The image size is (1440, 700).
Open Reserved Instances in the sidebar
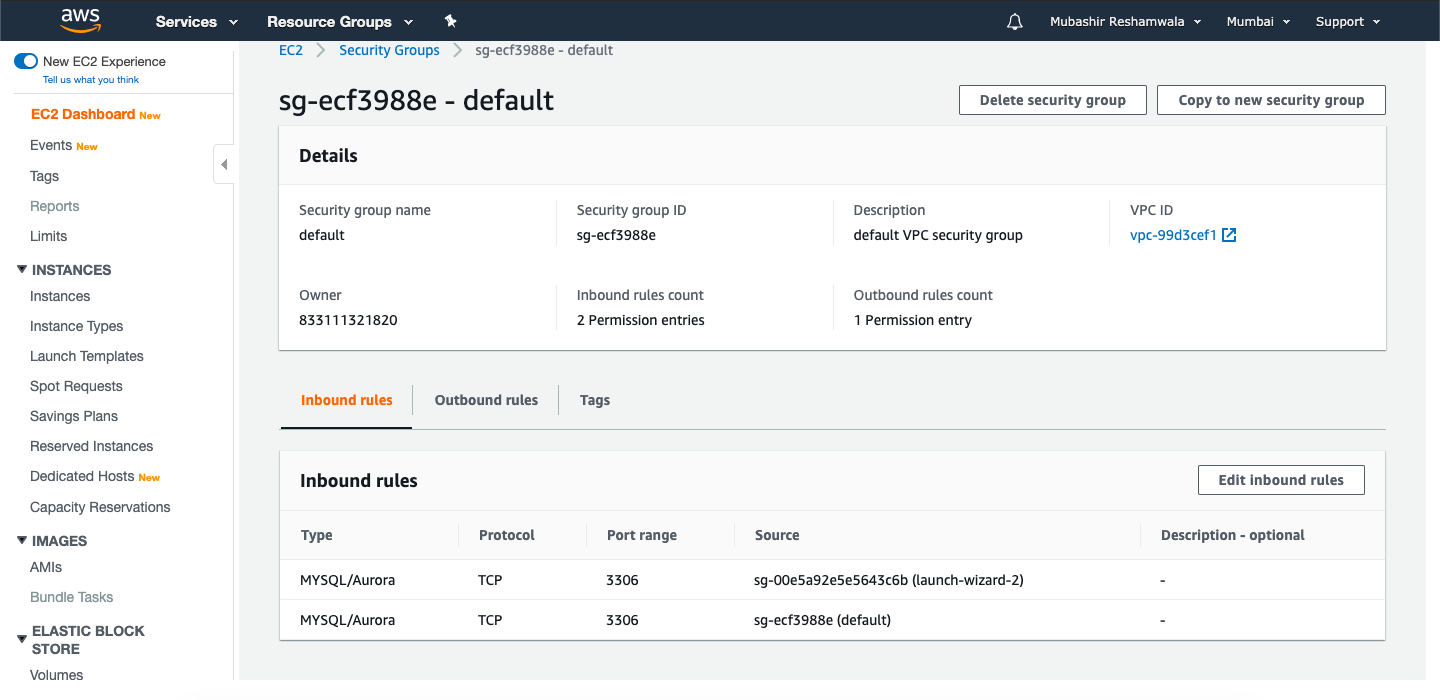91,446
